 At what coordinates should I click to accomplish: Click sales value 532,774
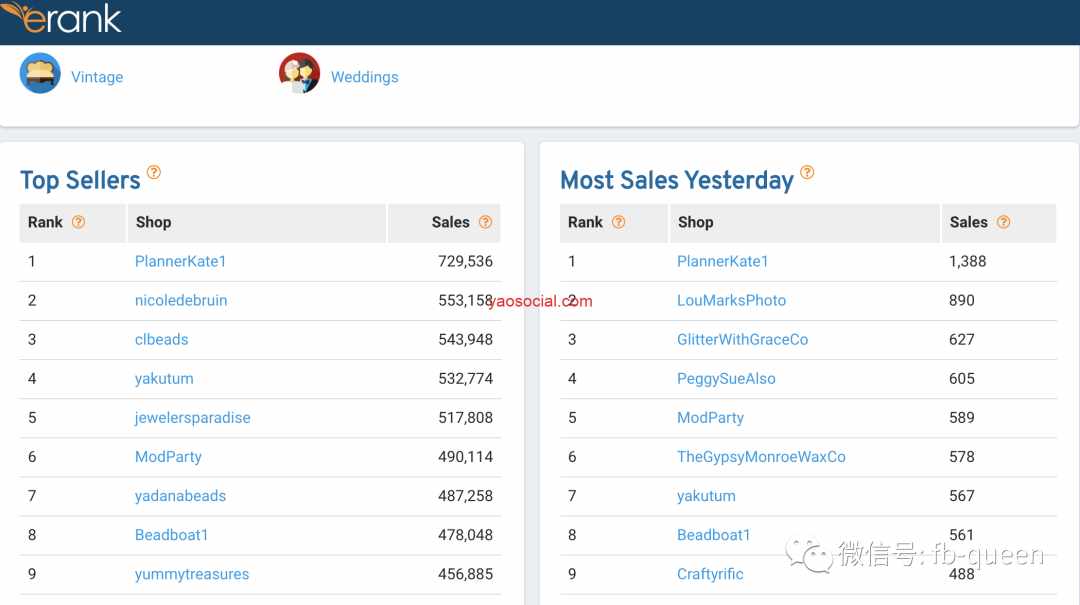click(466, 379)
